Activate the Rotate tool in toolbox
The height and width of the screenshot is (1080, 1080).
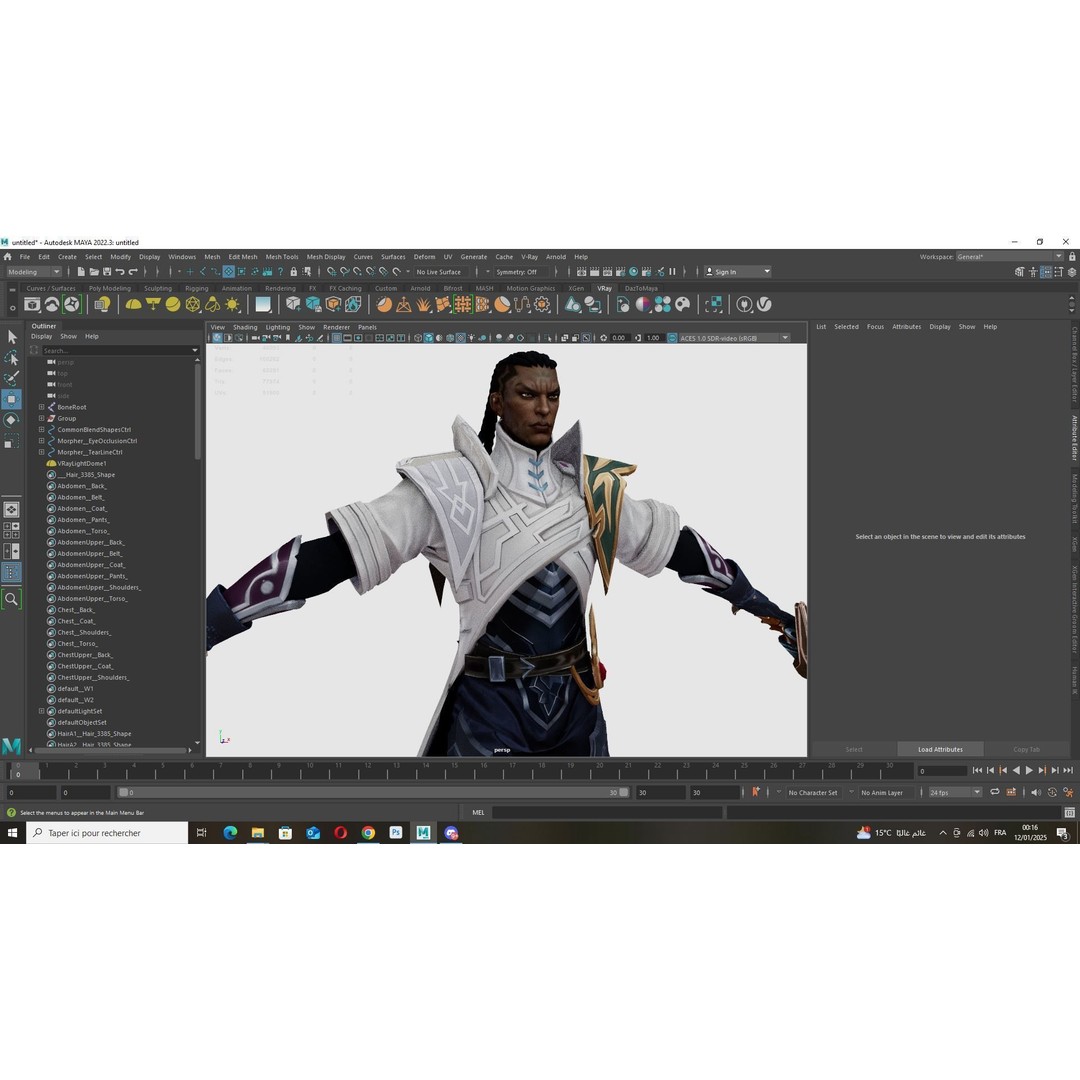click(x=12, y=420)
